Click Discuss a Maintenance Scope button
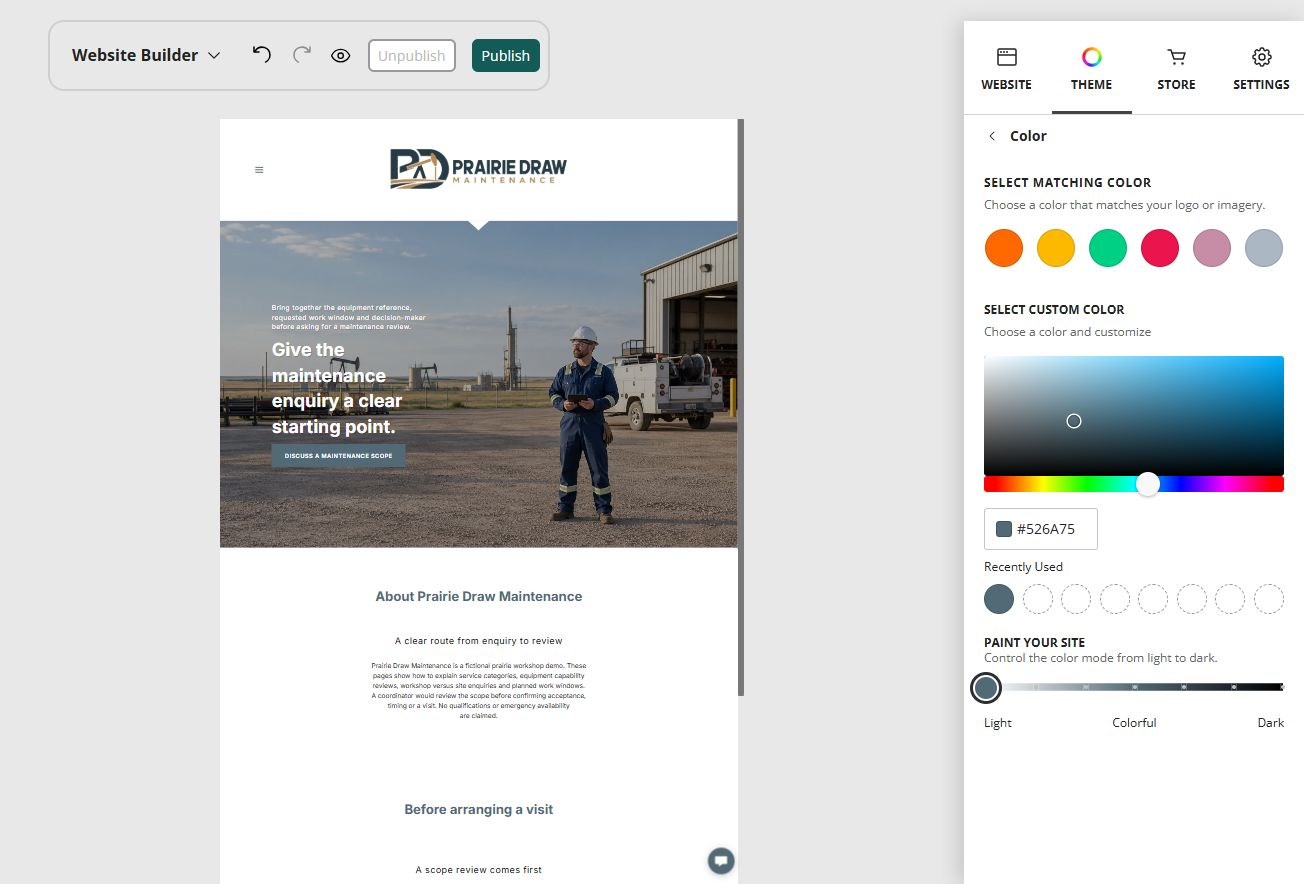The image size is (1304, 884). (338, 456)
